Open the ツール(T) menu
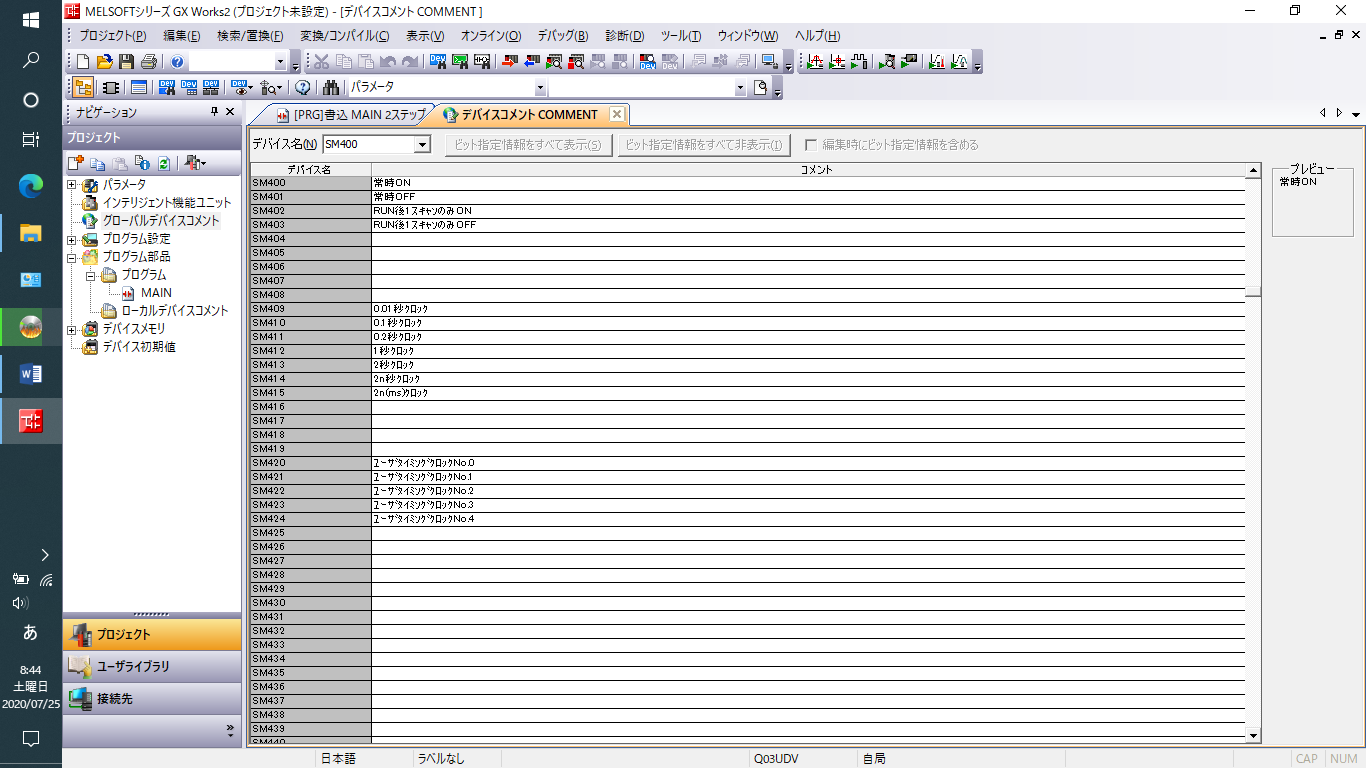1366x768 pixels. pos(681,36)
